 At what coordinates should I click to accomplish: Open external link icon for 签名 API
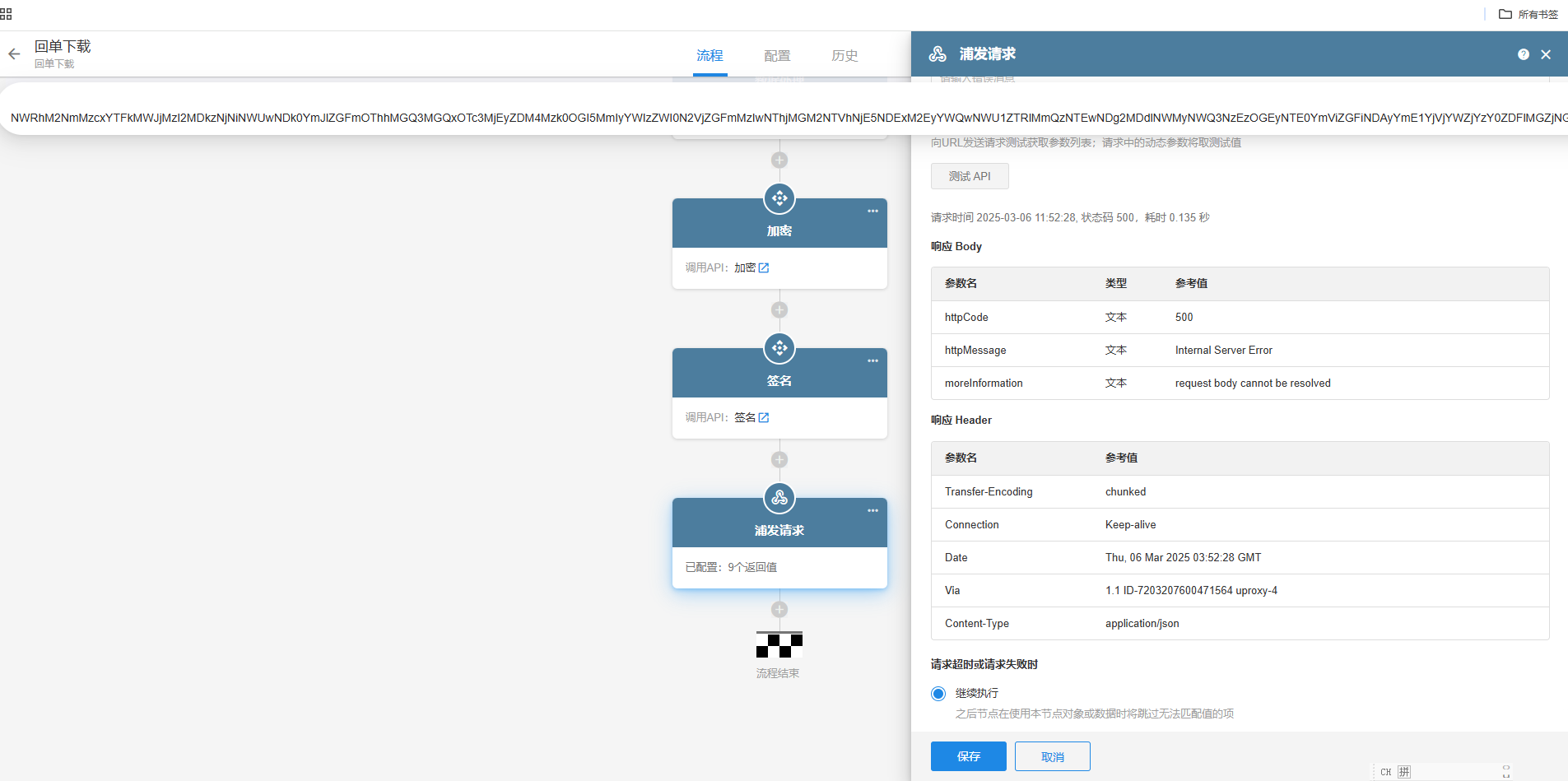pos(764,417)
